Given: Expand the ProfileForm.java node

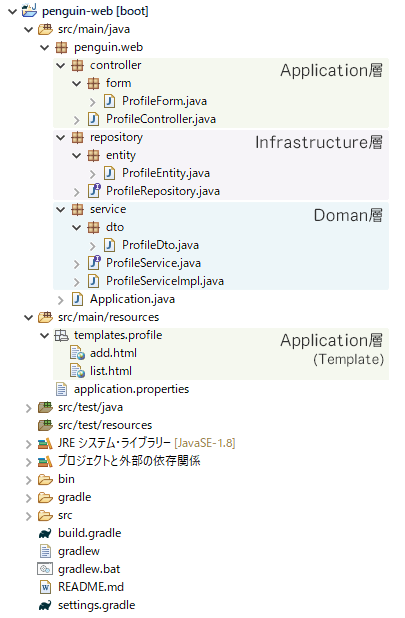Looking at the screenshot, I should (93, 102).
